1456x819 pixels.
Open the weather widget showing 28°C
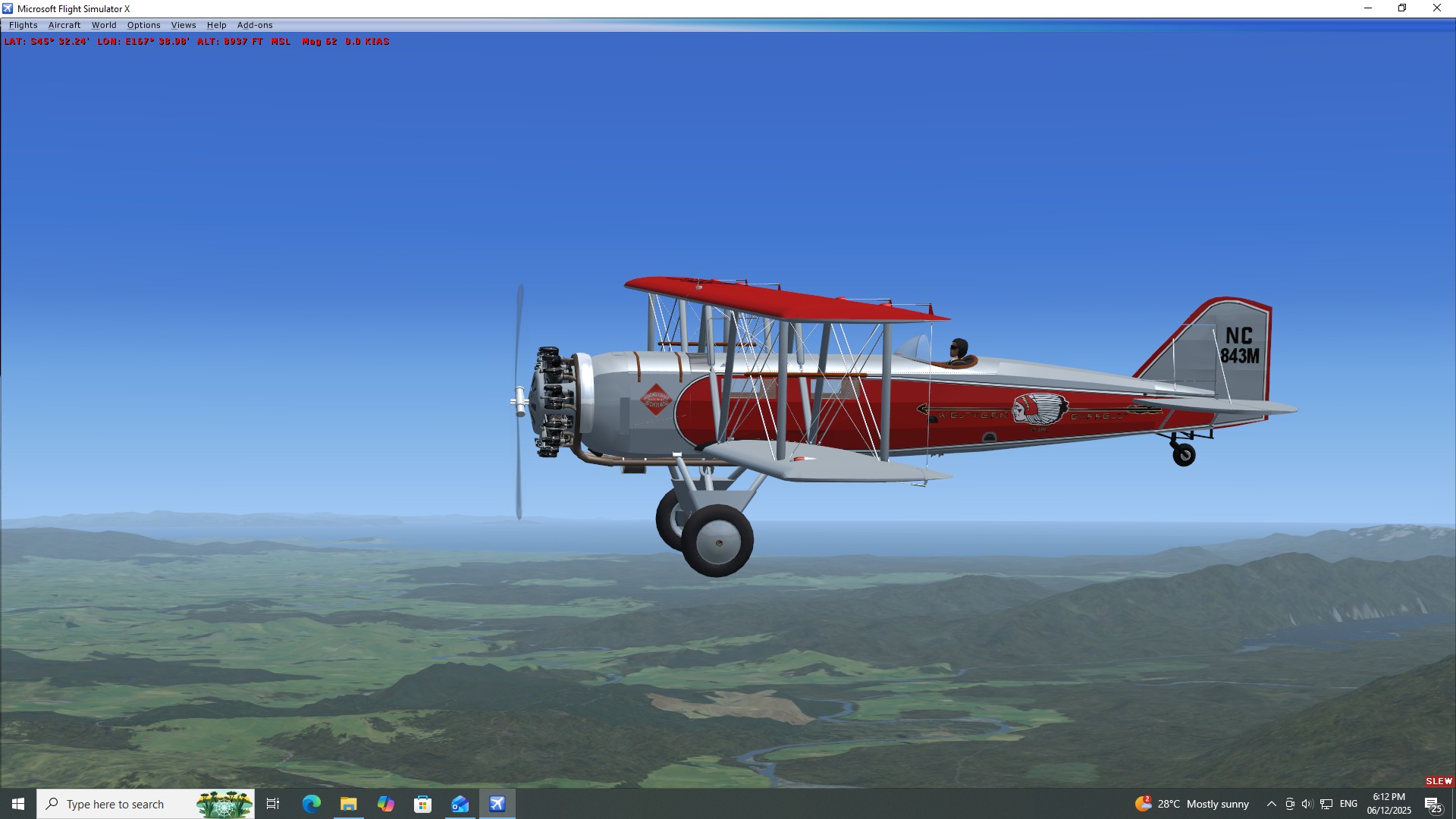(1191, 804)
